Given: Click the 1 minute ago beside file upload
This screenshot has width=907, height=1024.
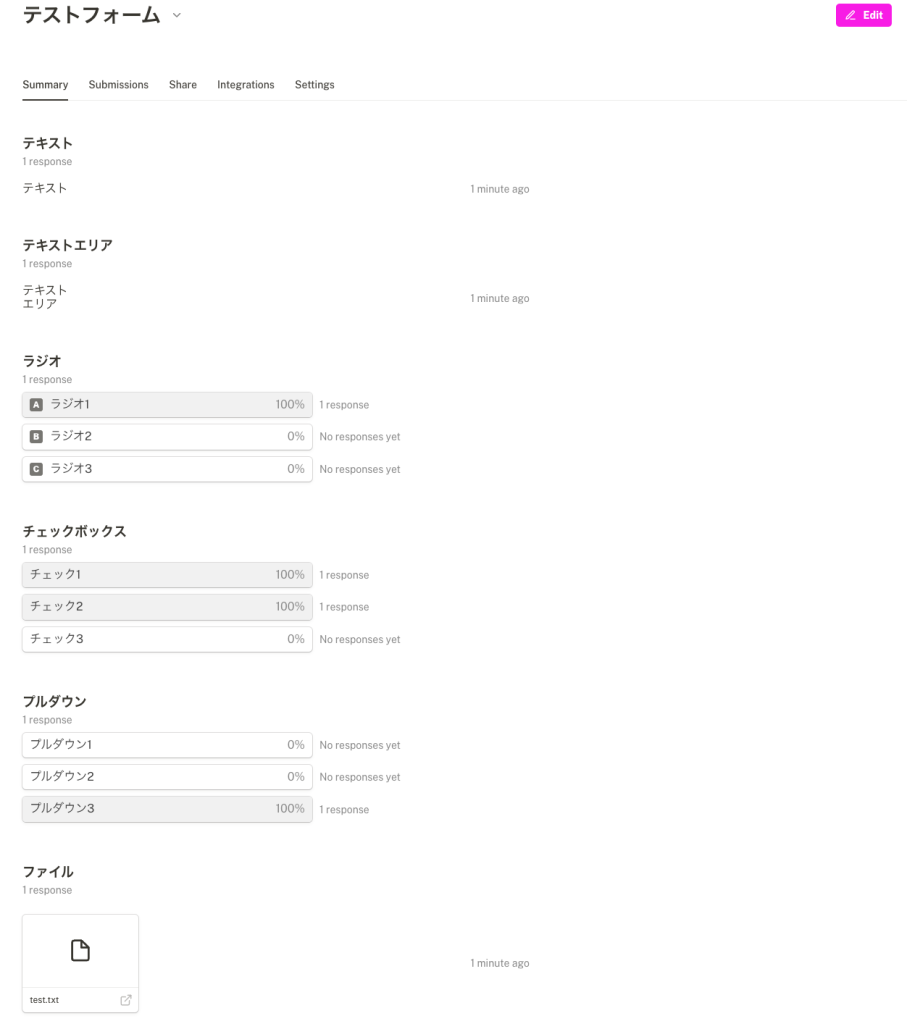Looking at the screenshot, I should (x=500, y=963).
